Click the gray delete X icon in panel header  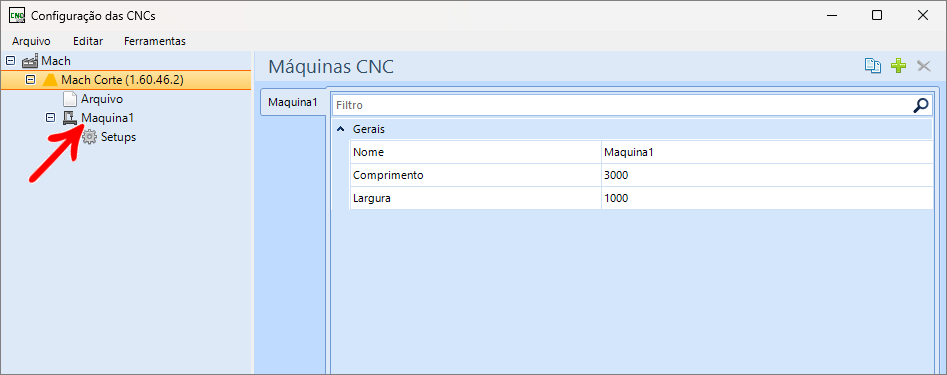coord(924,66)
